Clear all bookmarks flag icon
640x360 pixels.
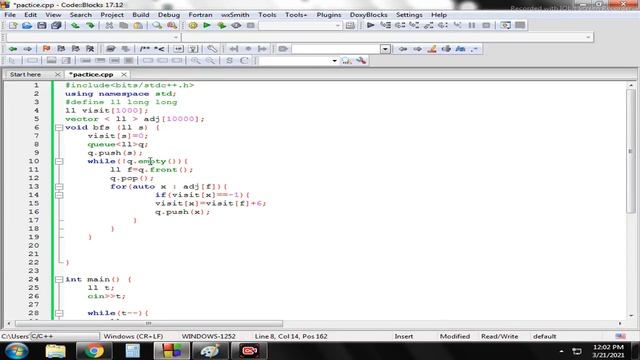[90, 49]
